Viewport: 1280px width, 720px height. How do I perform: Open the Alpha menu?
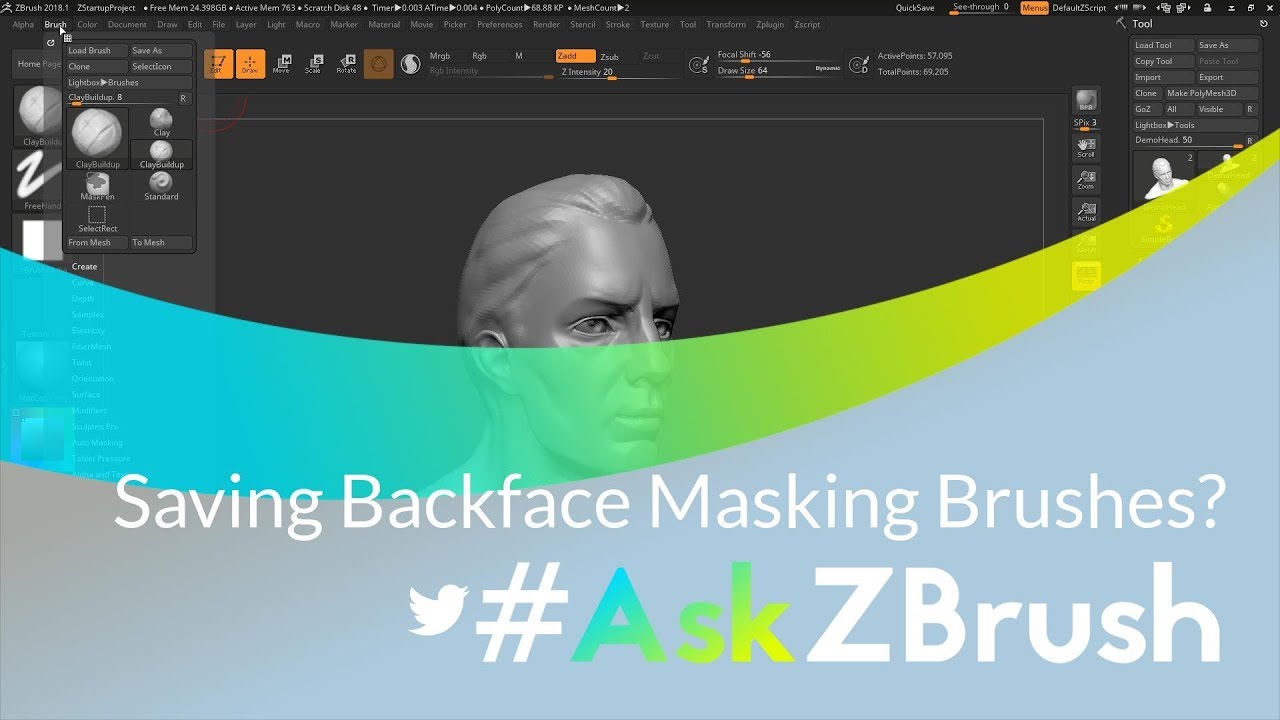click(23, 24)
